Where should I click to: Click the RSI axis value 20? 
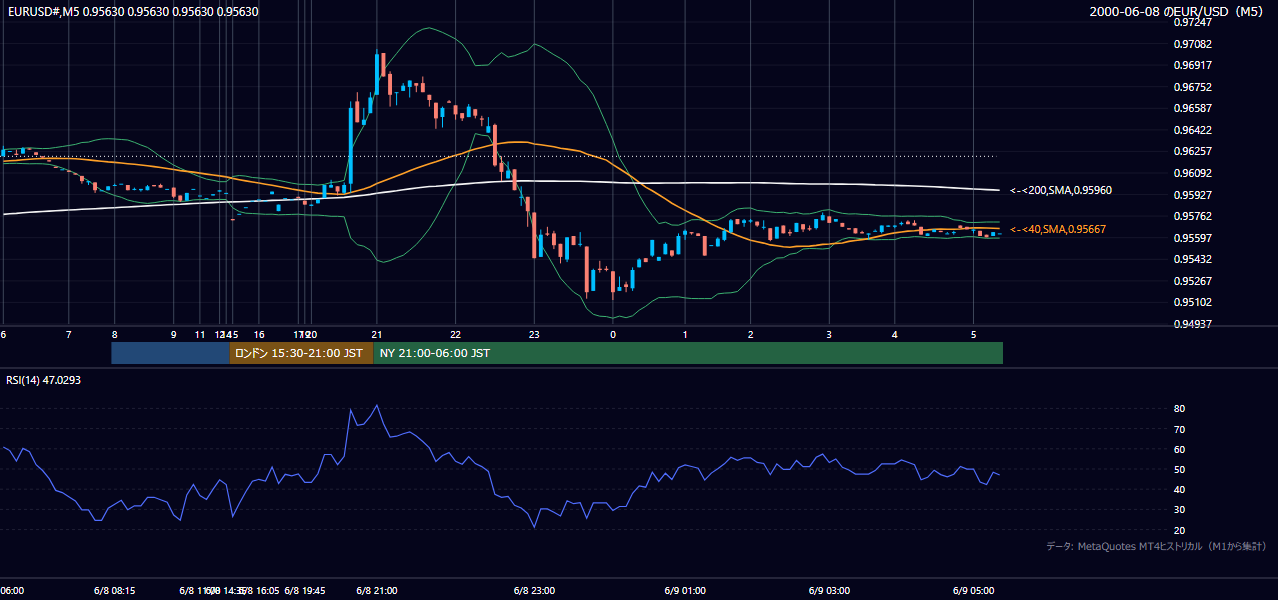[x=1179, y=530]
